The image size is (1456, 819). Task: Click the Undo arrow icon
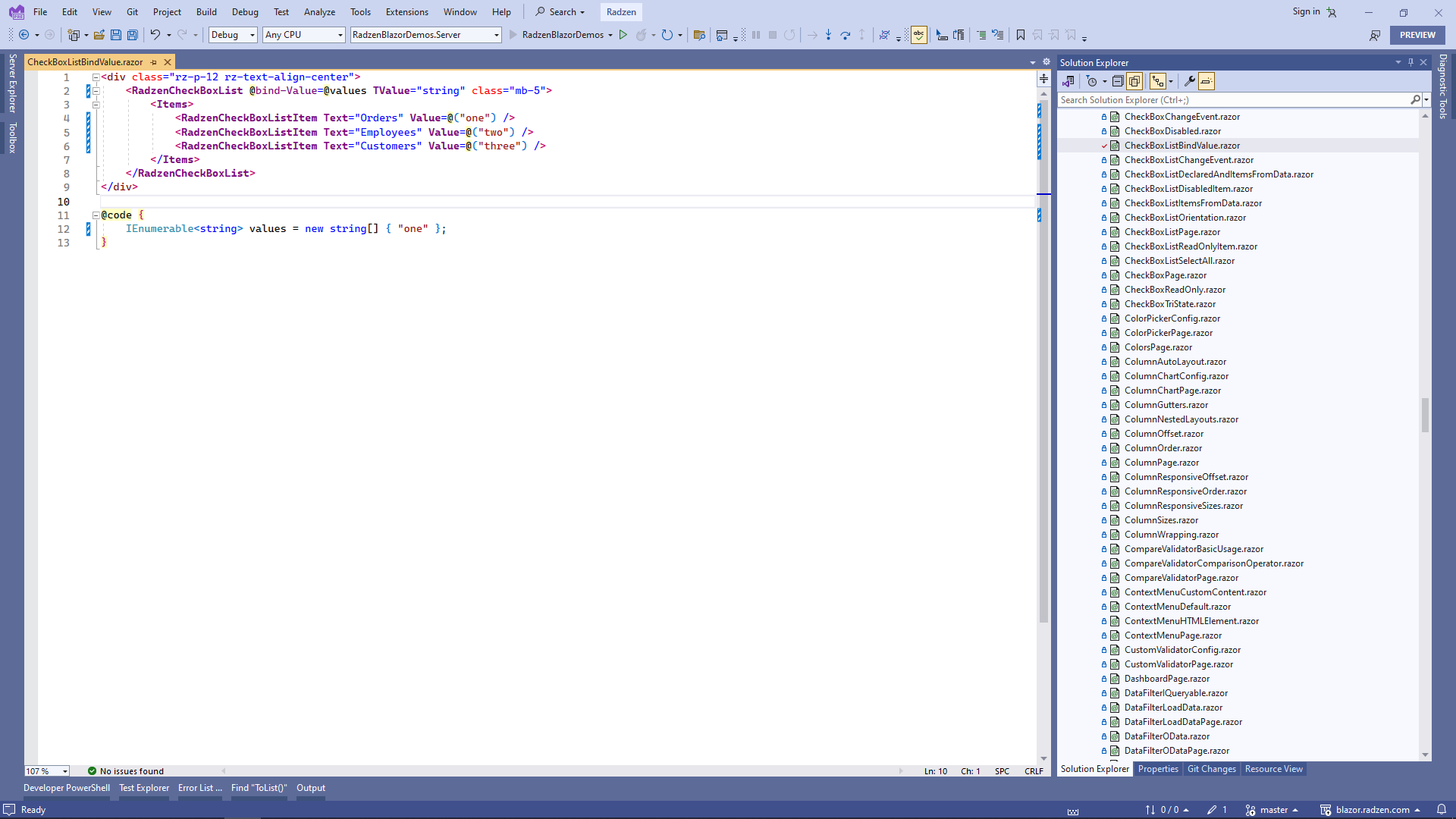(x=155, y=35)
